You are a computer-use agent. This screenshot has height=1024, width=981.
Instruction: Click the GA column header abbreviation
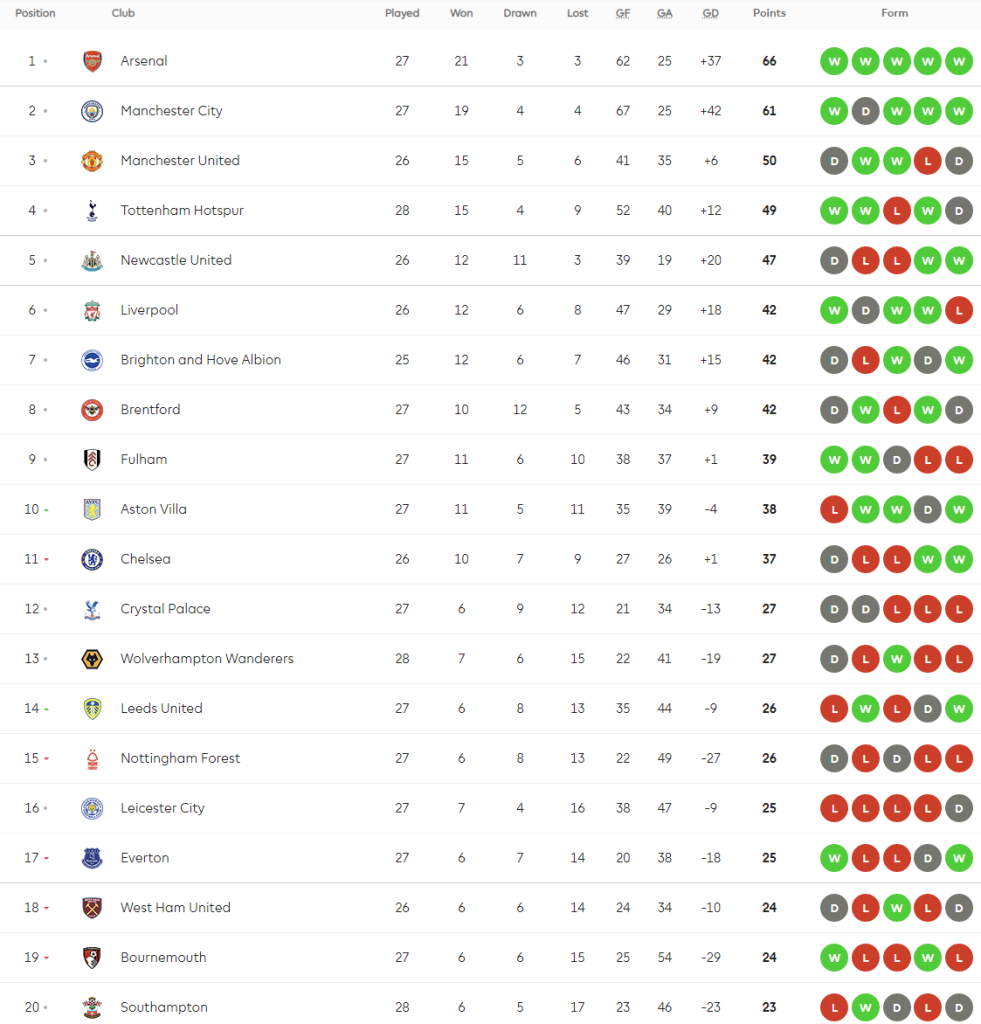[x=664, y=14]
